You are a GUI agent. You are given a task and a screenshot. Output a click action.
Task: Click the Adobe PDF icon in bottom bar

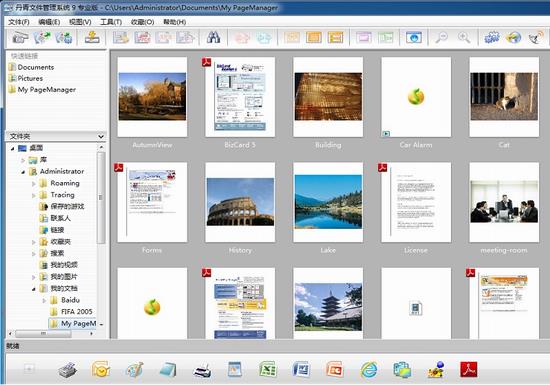click(469, 370)
